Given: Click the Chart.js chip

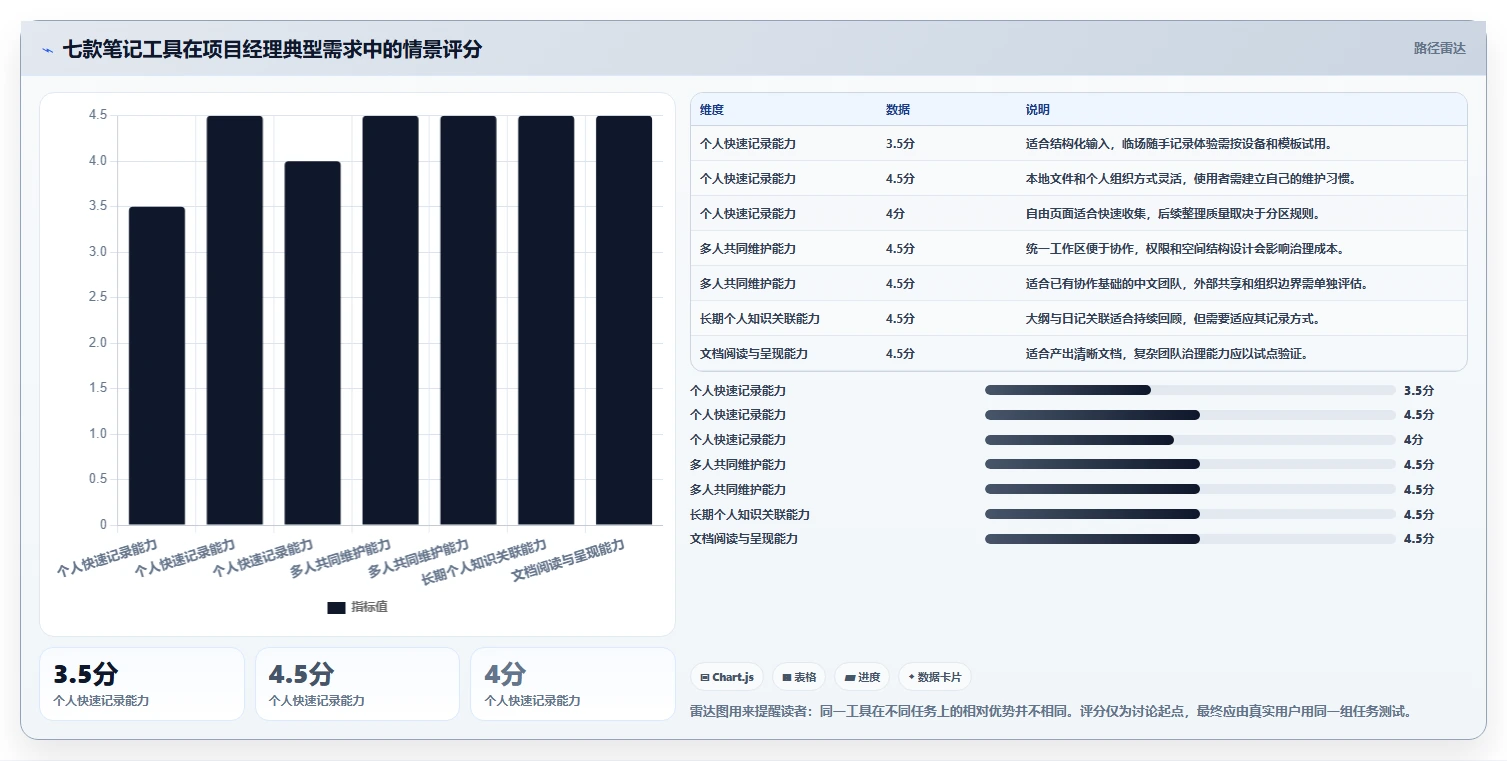Looking at the screenshot, I should coord(727,677).
